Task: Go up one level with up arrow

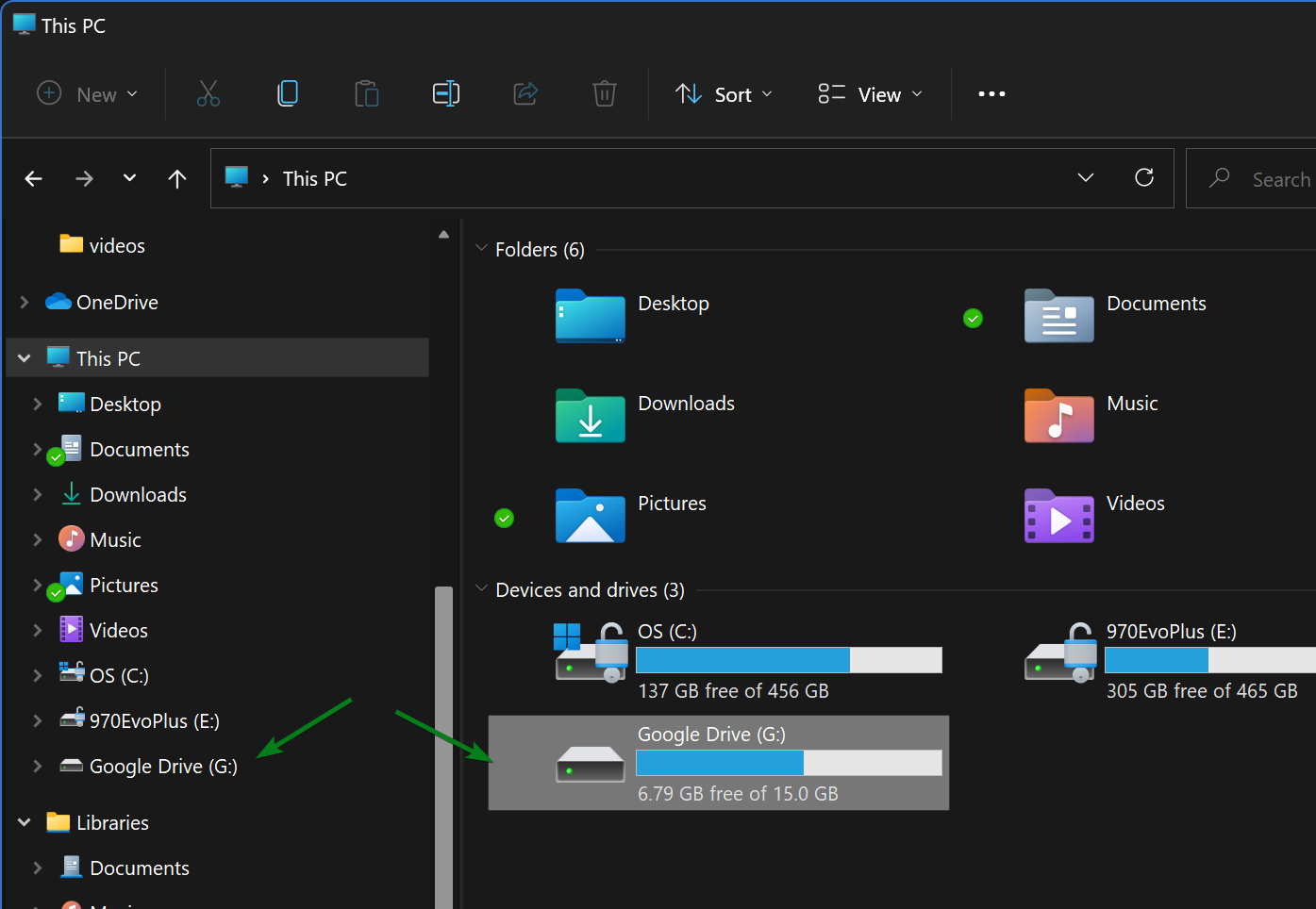Action: coord(177,178)
